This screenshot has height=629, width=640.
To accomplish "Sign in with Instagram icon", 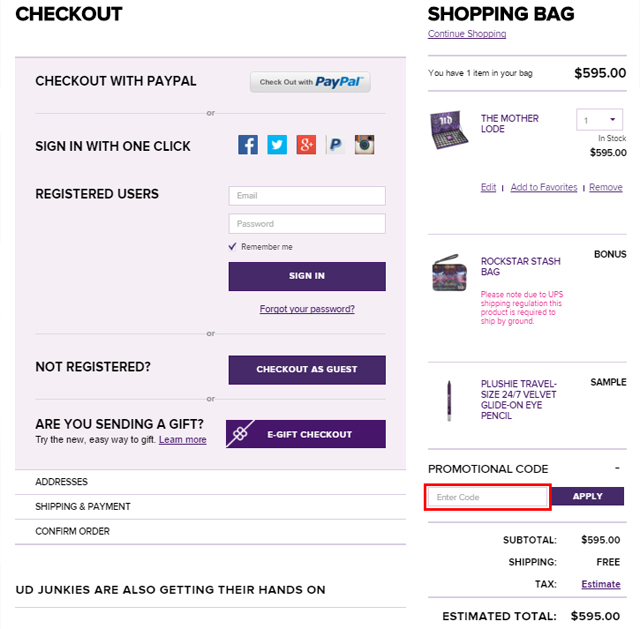I will click(x=365, y=145).
